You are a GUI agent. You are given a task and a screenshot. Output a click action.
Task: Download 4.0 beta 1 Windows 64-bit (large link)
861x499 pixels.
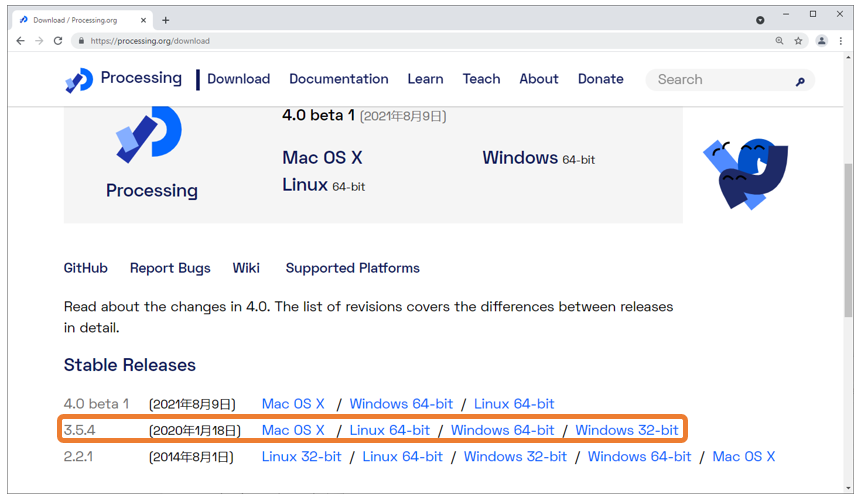pos(539,158)
